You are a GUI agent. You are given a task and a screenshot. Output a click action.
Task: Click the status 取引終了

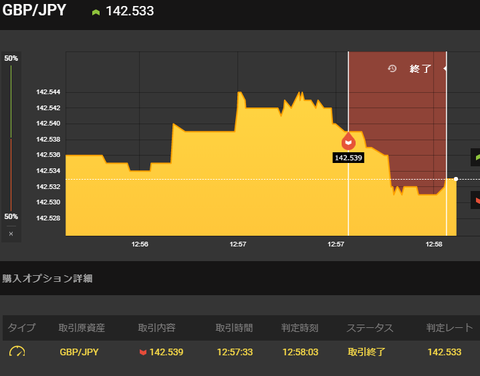tap(366, 352)
